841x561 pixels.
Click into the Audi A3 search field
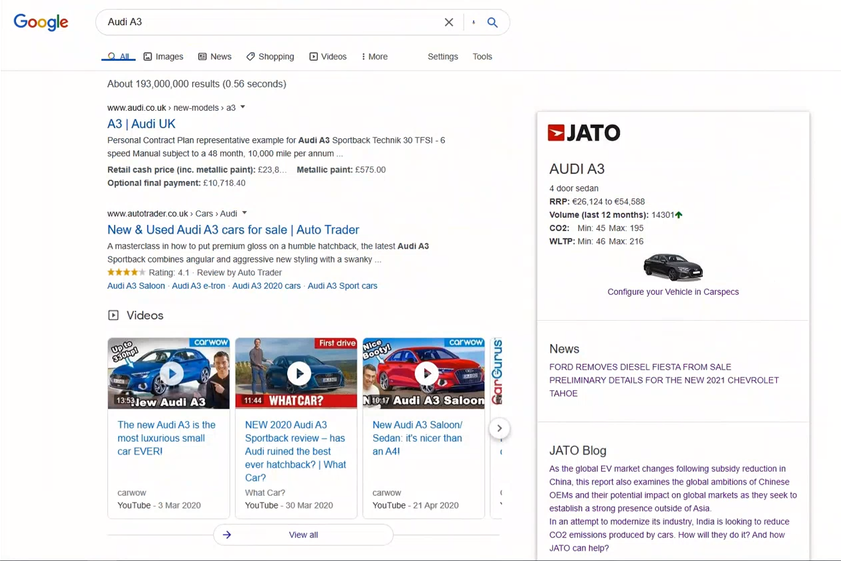pyautogui.click(x=270, y=22)
